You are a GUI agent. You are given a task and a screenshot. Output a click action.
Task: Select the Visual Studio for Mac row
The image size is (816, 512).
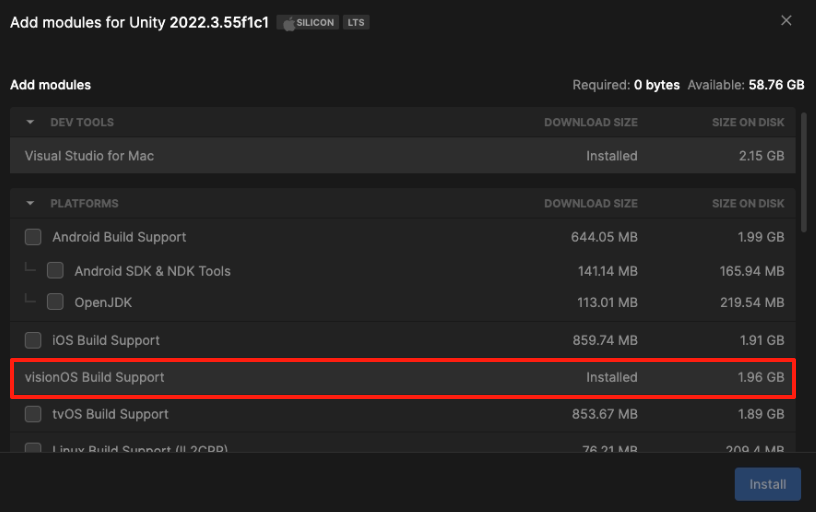(x=402, y=156)
